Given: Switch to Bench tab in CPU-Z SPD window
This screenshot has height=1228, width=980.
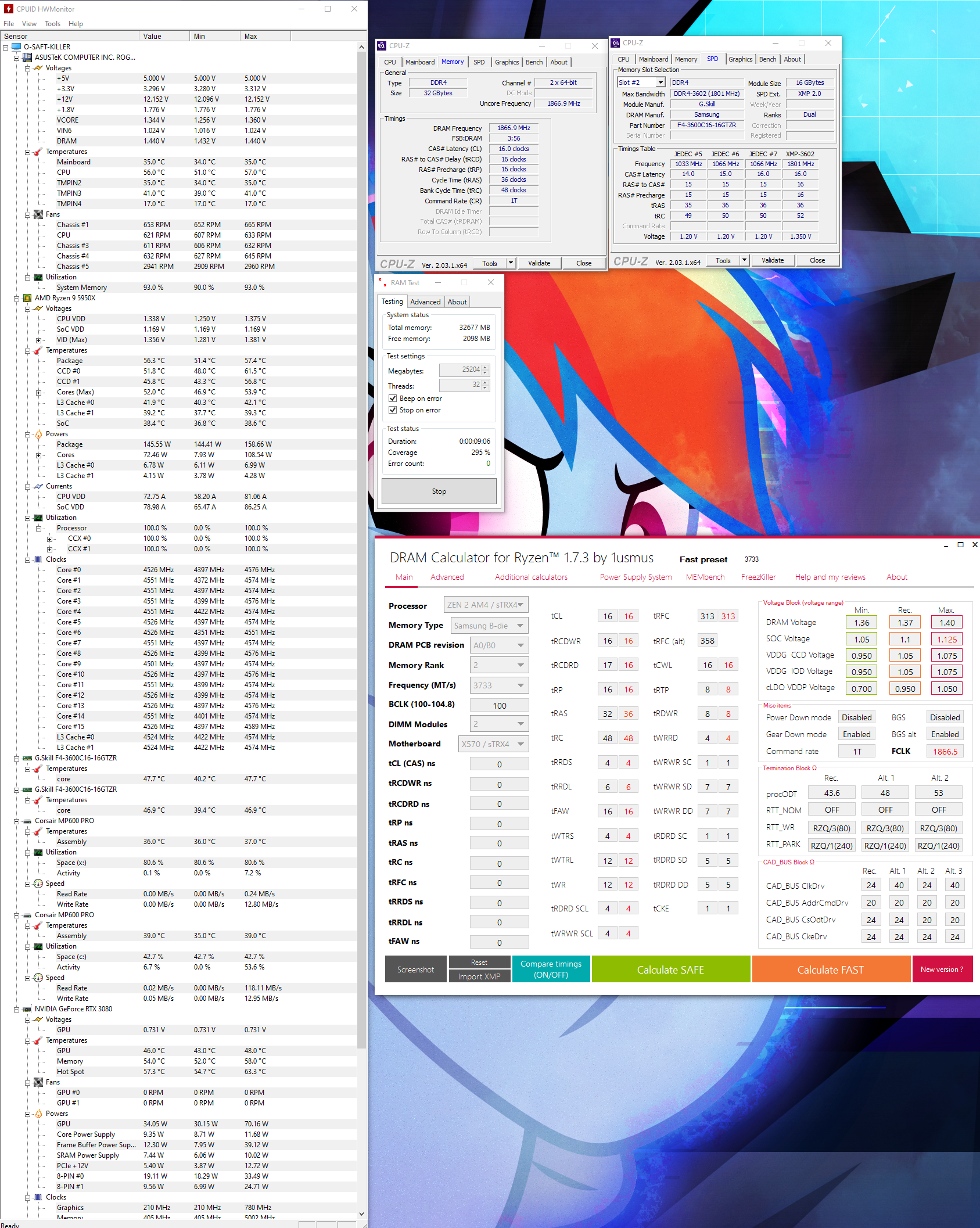Looking at the screenshot, I should 767,59.
